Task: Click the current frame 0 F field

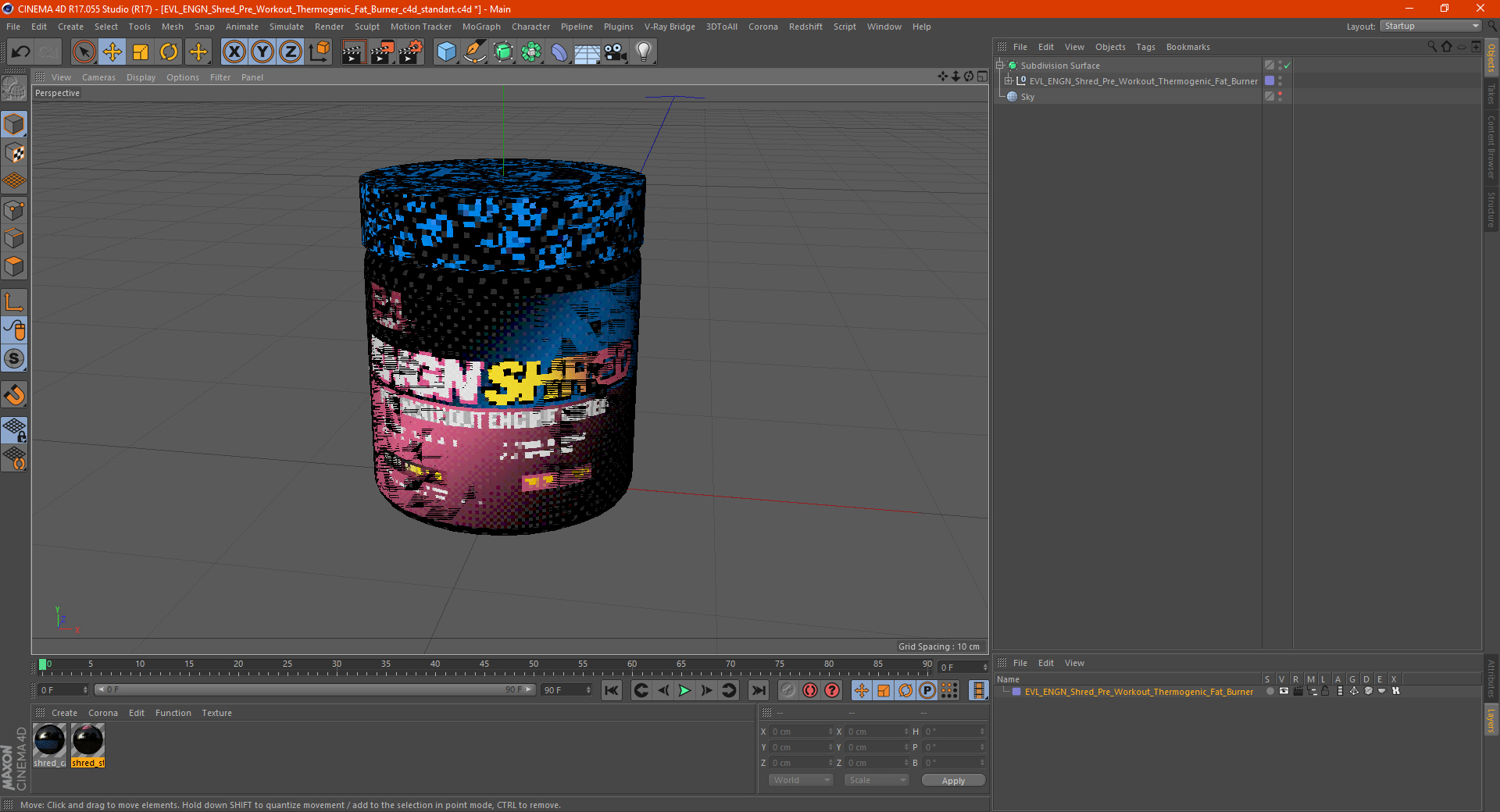Action: (x=63, y=690)
